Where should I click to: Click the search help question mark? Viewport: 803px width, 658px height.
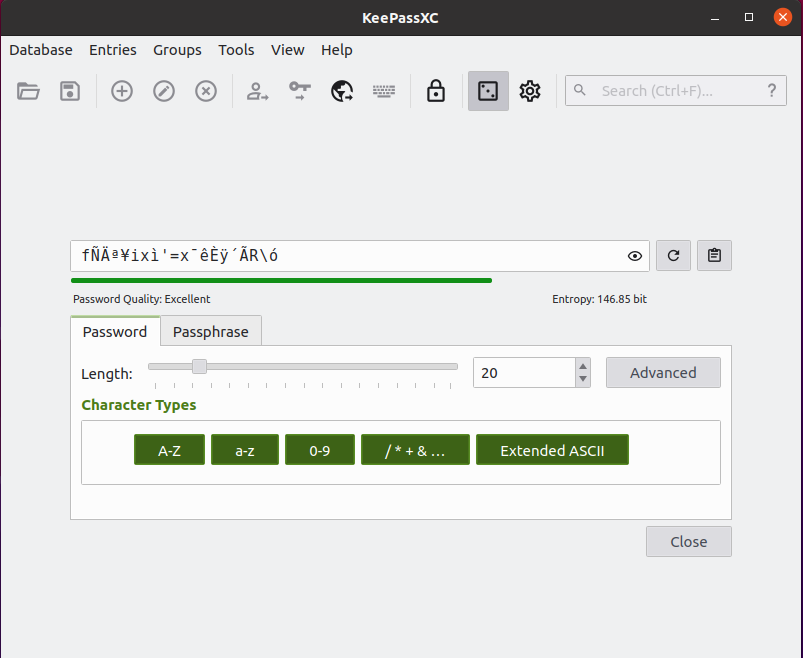click(x=772, y=91)
